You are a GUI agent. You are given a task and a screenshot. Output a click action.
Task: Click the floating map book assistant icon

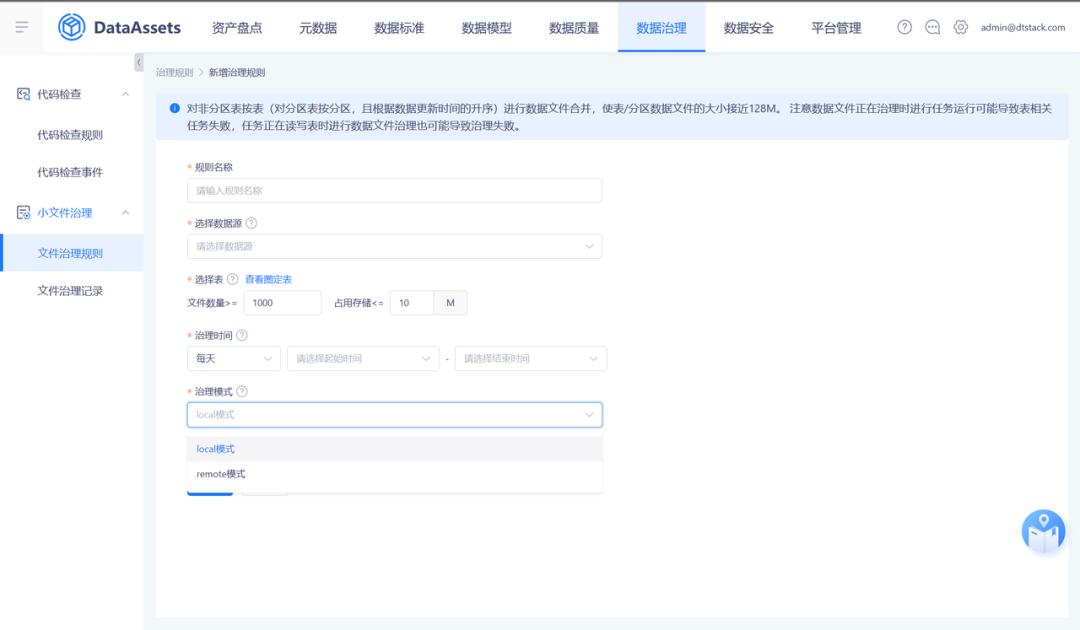pos(1043,531)
